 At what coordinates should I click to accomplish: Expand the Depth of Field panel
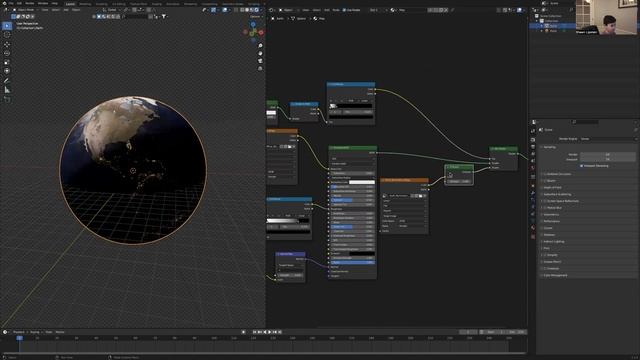[552, 187]
